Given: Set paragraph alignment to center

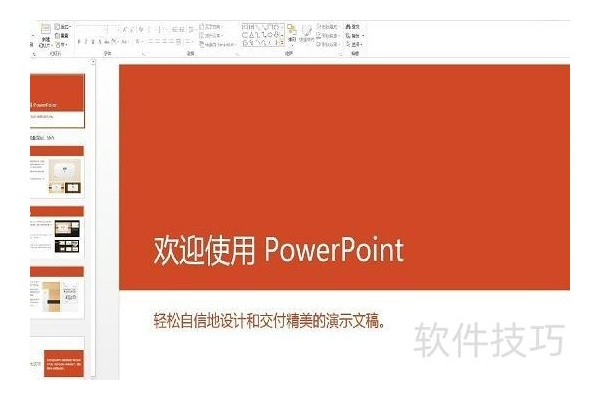Looking at the screenshot, I should pyautogui.click(x=158, y=41).
